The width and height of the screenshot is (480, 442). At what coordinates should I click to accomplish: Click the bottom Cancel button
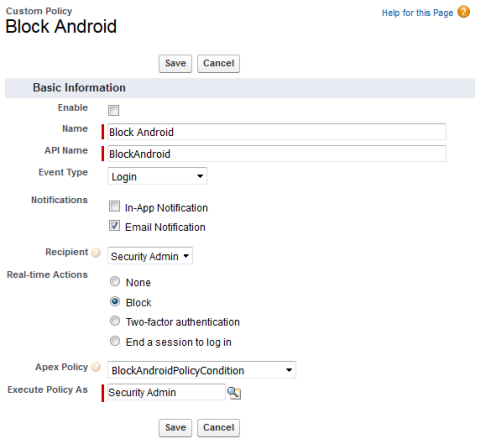click(x=218, y=428)
